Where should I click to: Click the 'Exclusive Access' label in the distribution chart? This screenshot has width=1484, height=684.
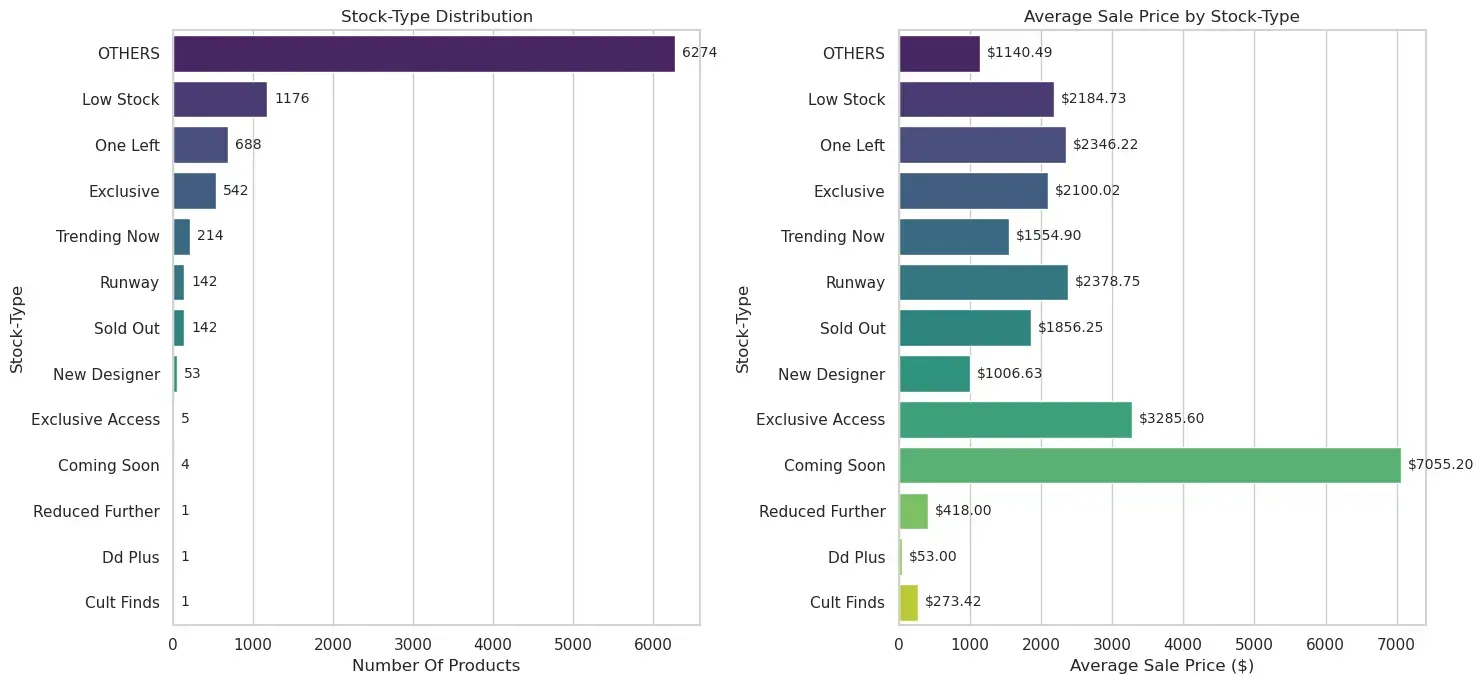(96, 419)
